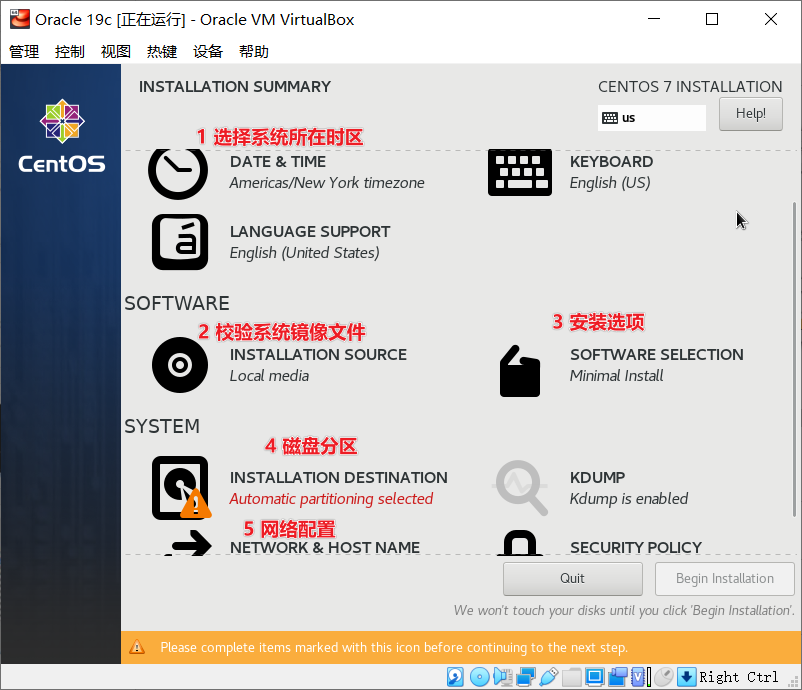Open the 设备 menu
The width and height of the screenshot is (802, 690).
coord(208,51)
